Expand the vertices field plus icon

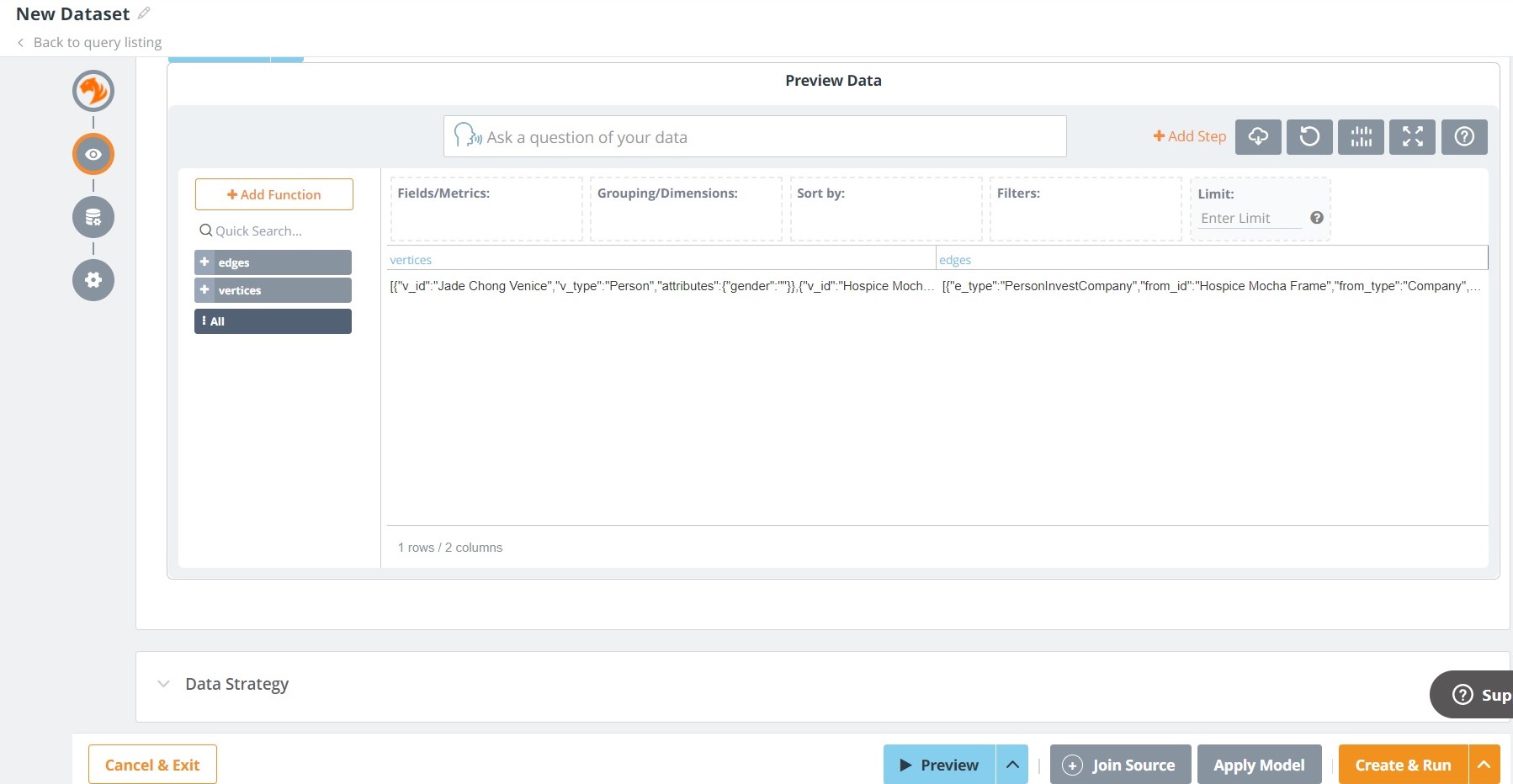tap(204, 290)
